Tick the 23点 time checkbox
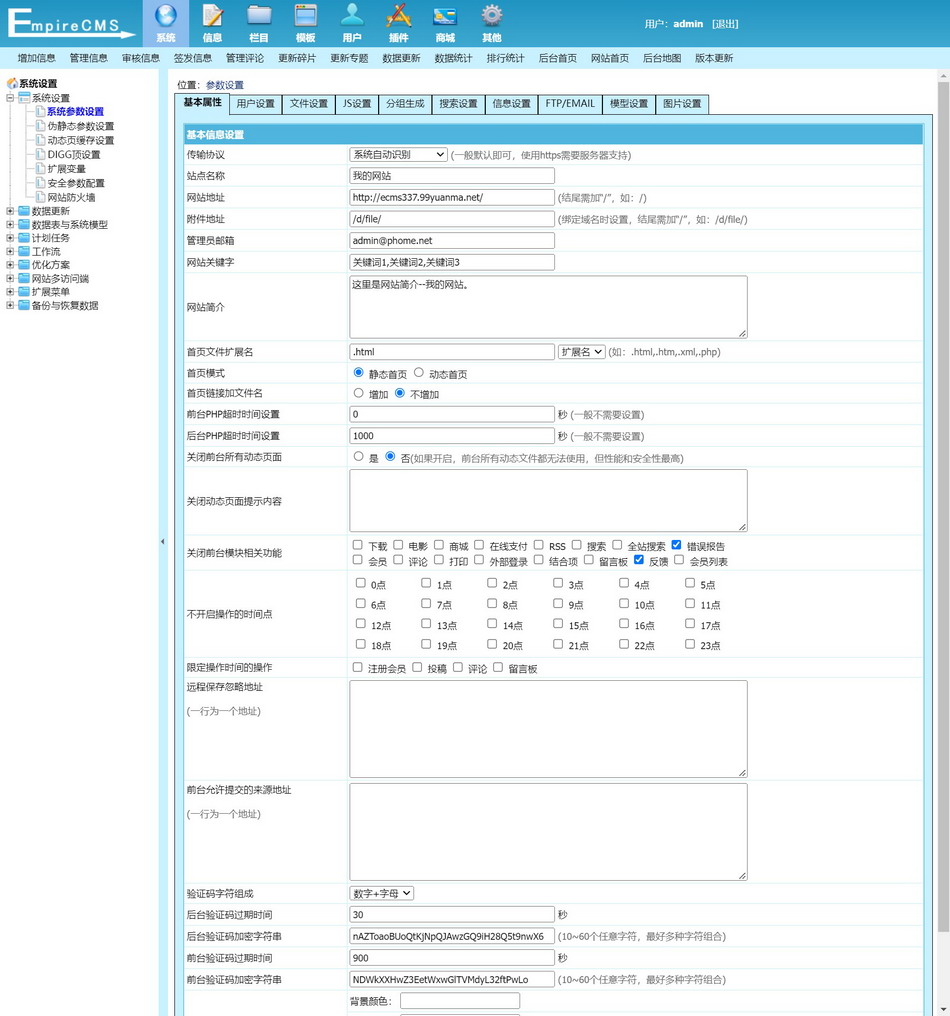The height and width of the screenshot is (1016, 950). point(690,644)
